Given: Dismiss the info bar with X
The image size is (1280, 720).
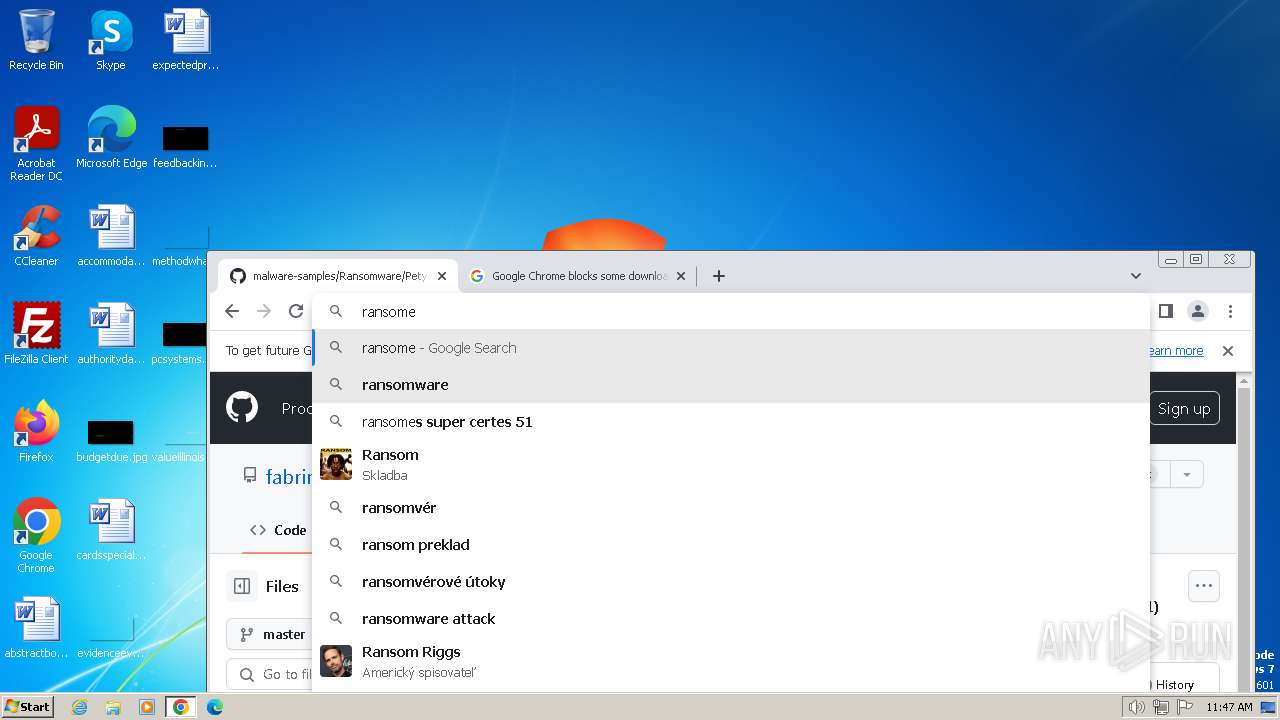Looking at the screenshot, I should pos(1228,351).
